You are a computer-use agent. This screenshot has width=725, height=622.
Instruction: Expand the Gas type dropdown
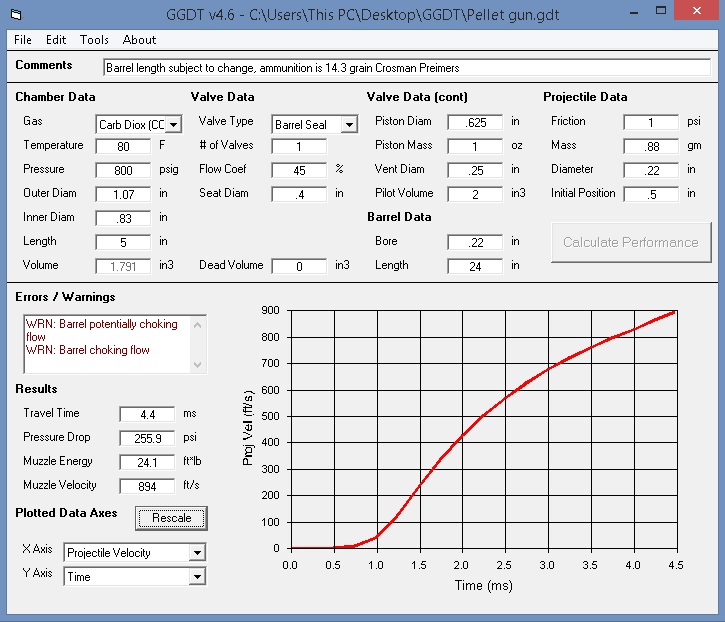(x=174, y=125)
